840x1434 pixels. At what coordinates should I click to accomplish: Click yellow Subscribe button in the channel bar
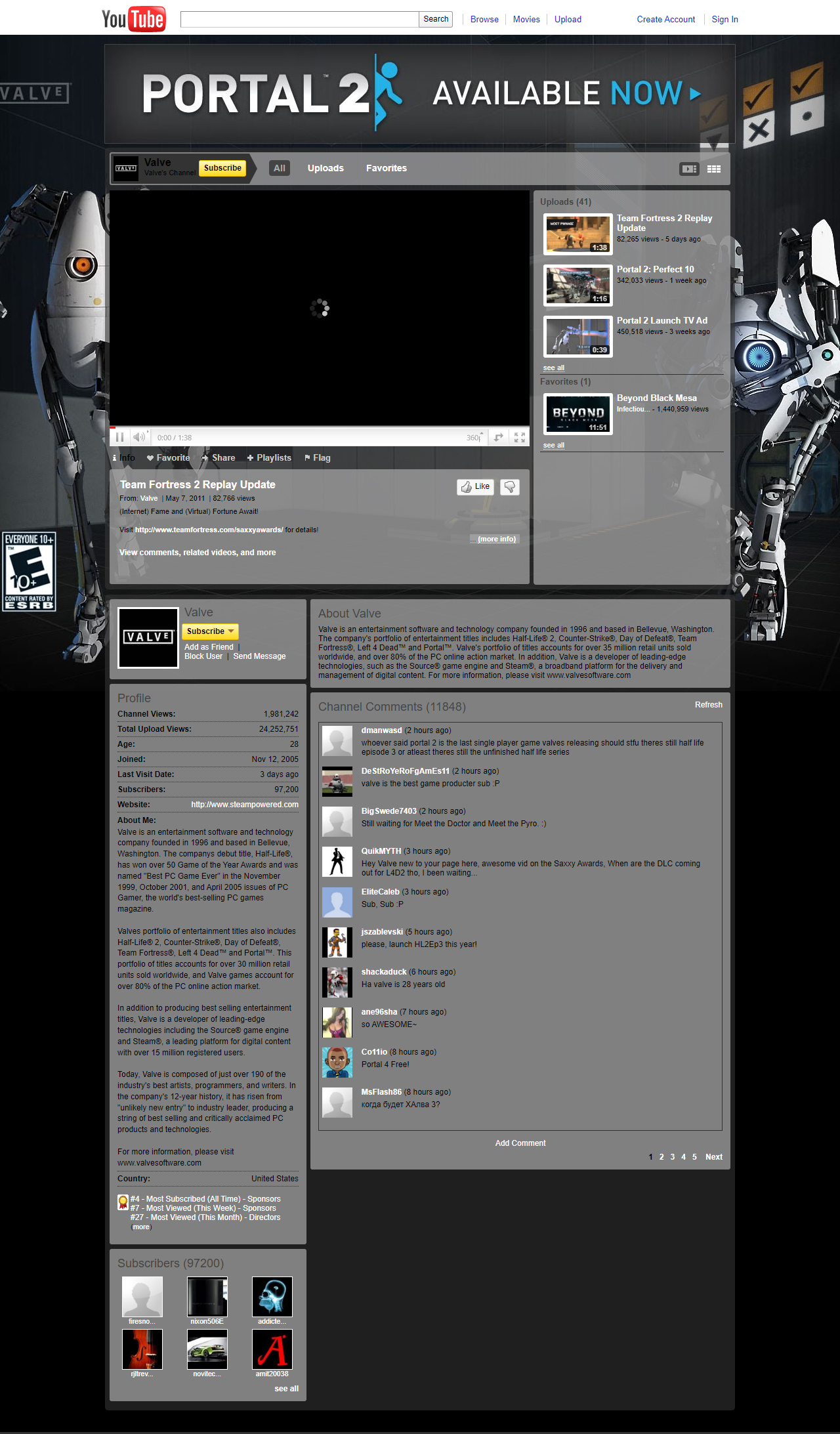pos(222,168)
